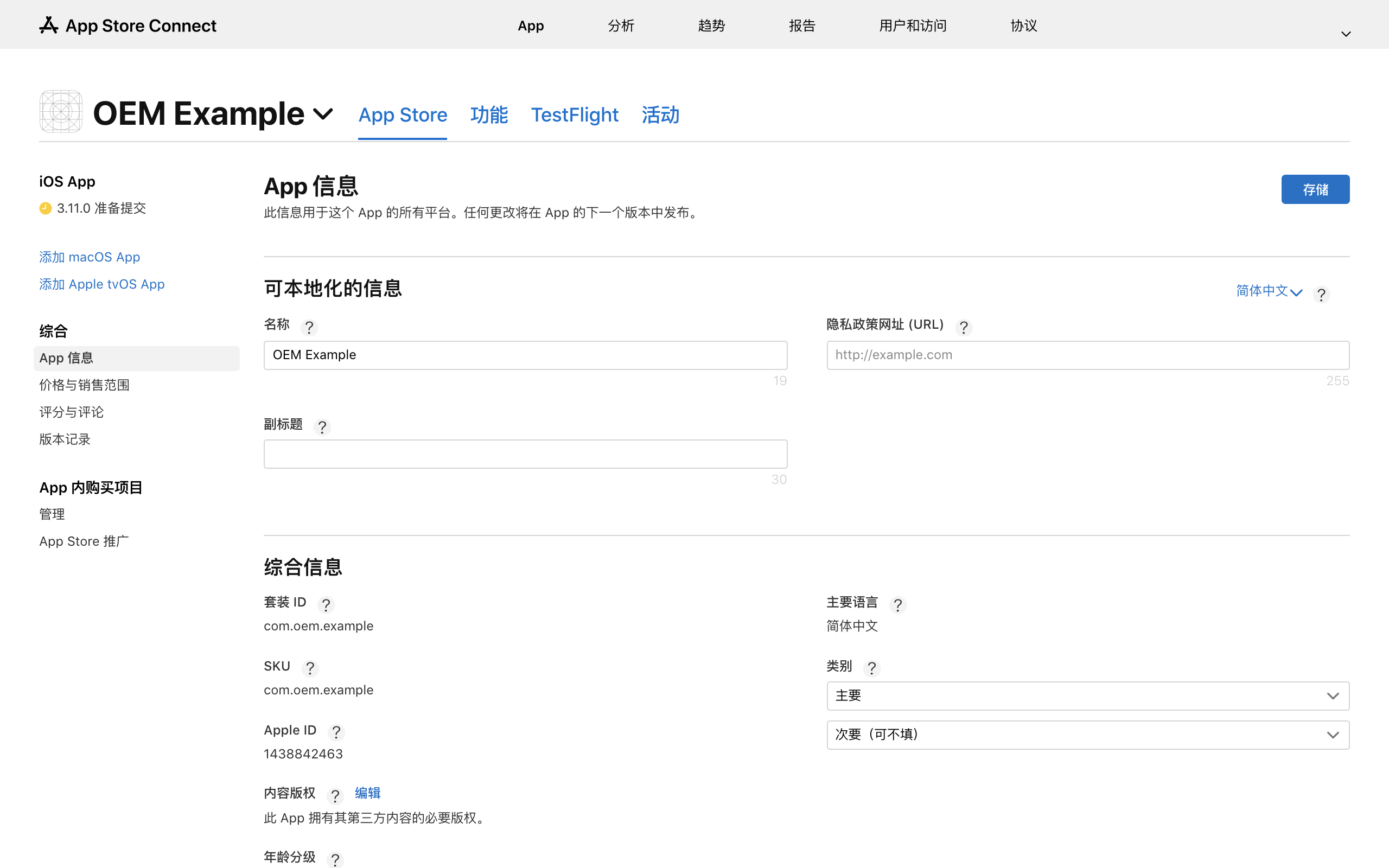Click the 存储 save button
Image resolution: width=1389 pixels, height=868 pixels.
[1315, 189]
